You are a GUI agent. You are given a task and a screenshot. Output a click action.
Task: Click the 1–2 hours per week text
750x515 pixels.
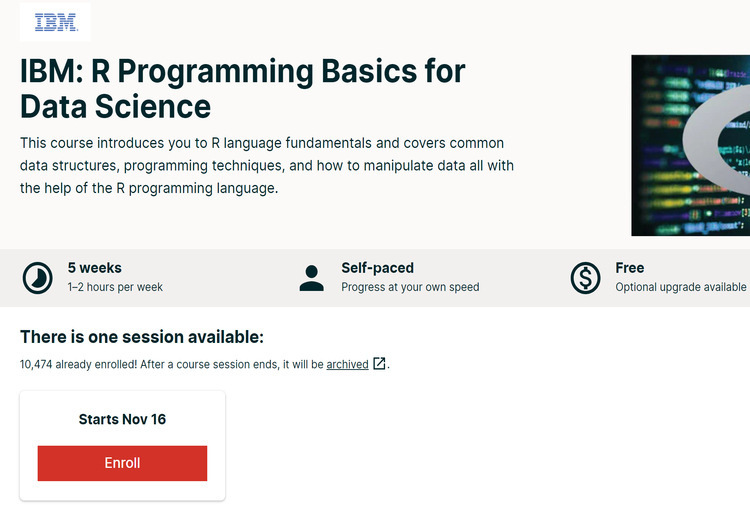click(115, 287)
